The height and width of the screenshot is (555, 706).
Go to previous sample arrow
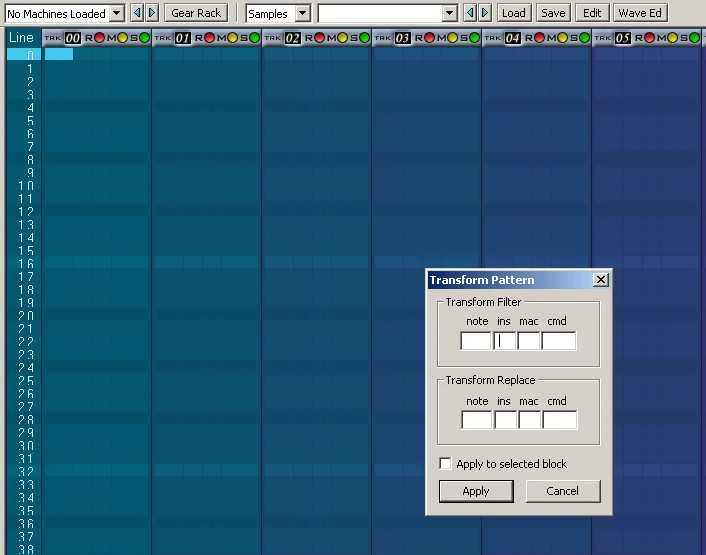tap(470, 13)
